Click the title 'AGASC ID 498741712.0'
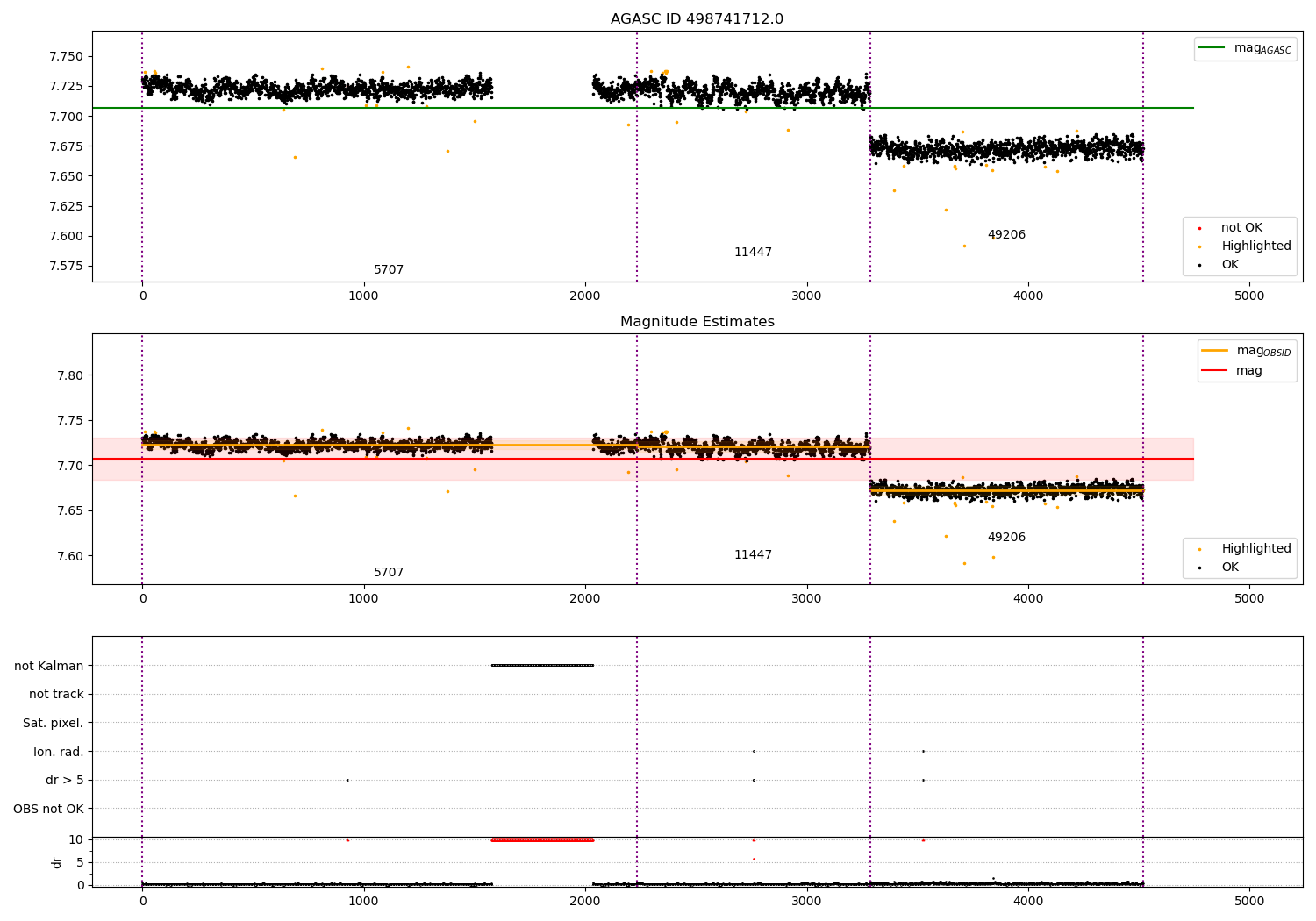This screenshot has width=1316, height=921. click(697, 19)
